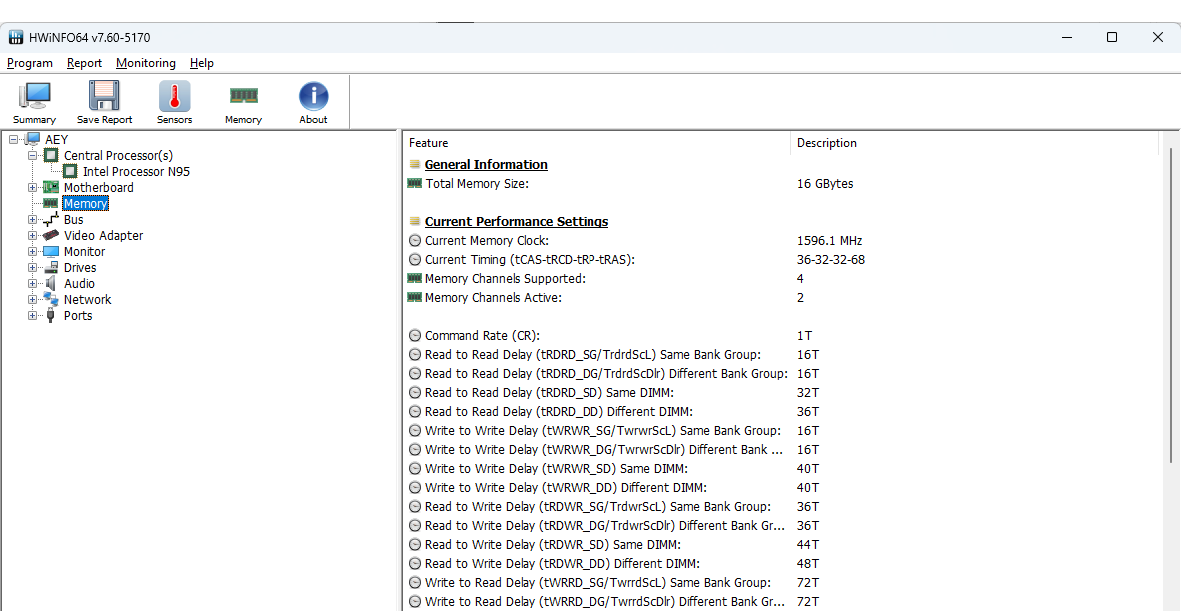Click the Ports plug icon
1181x611 pixels.
tap(51, 316)
